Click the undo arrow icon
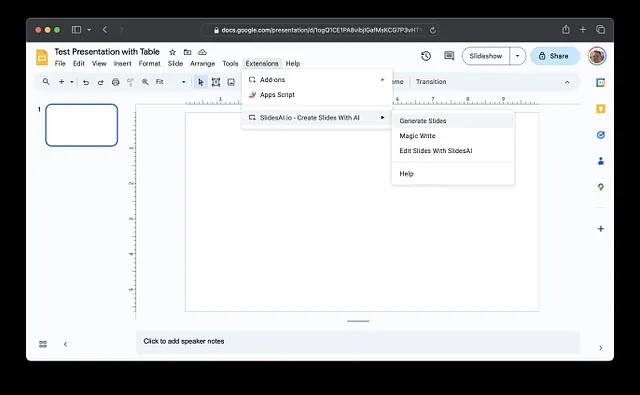Image resolution: width=640 pixels, height=395 pixels. coord(86,82)
